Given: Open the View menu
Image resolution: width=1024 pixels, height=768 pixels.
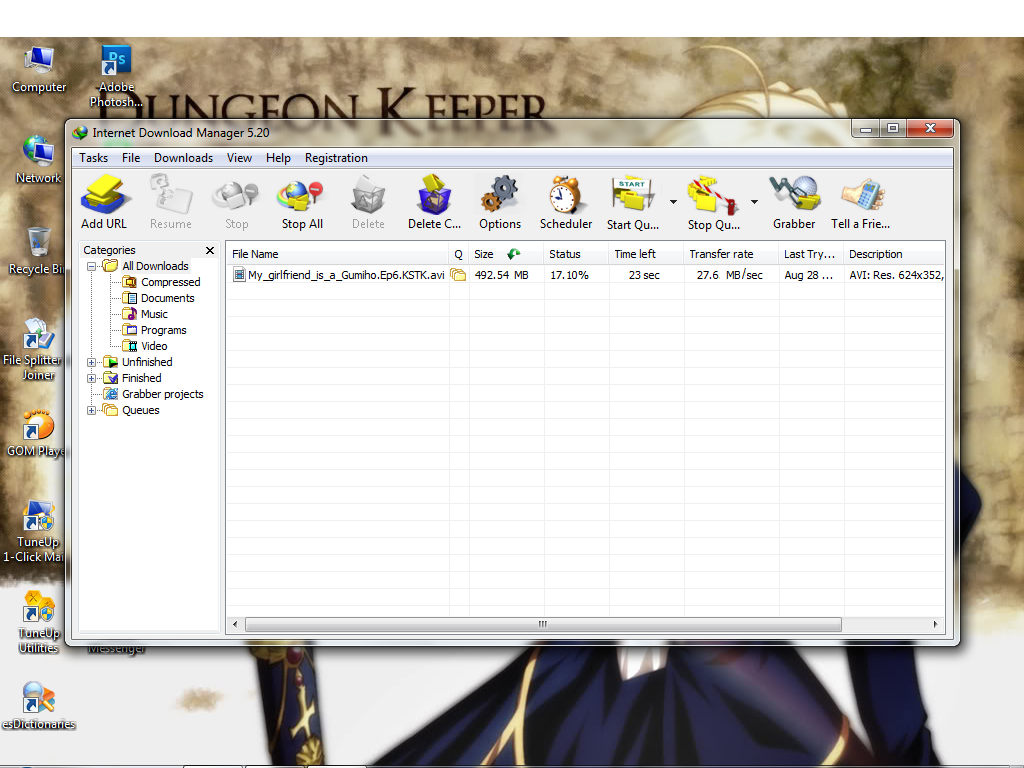Looking at the screenshot, I should tap(239, 158).
